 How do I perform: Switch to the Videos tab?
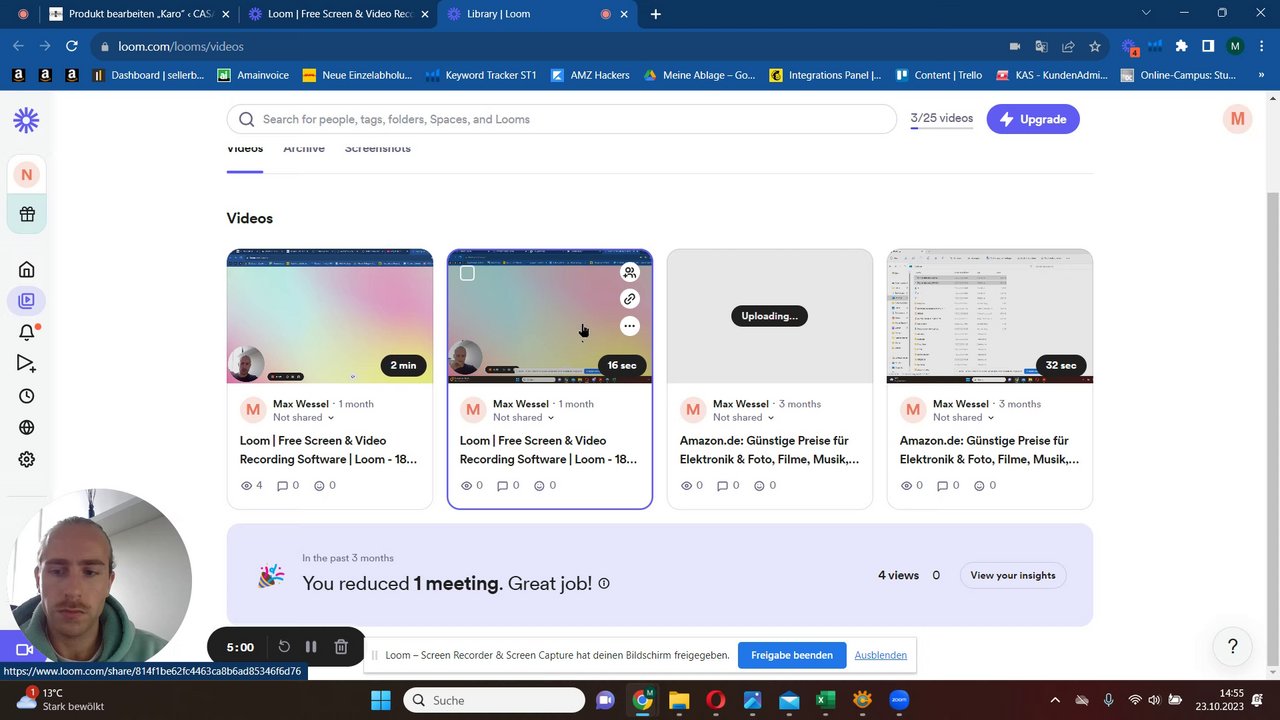point(245,150)
